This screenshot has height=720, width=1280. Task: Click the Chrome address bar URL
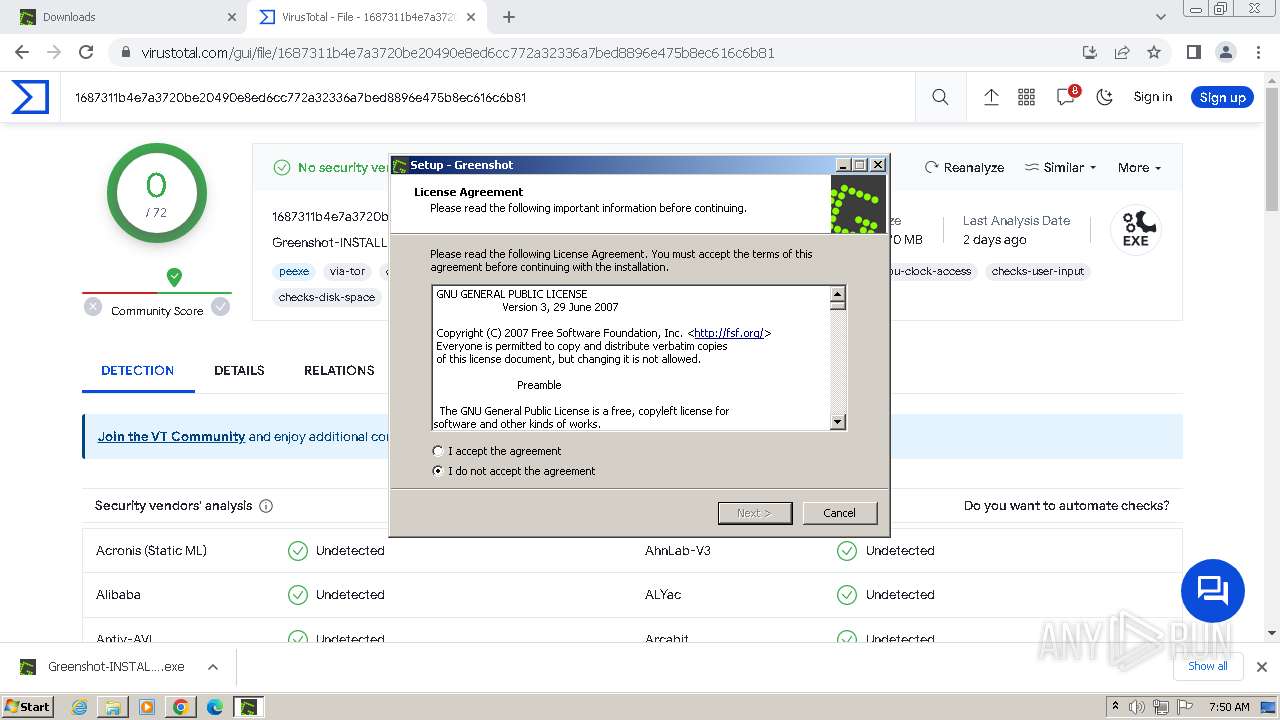(x=458, y=52)
